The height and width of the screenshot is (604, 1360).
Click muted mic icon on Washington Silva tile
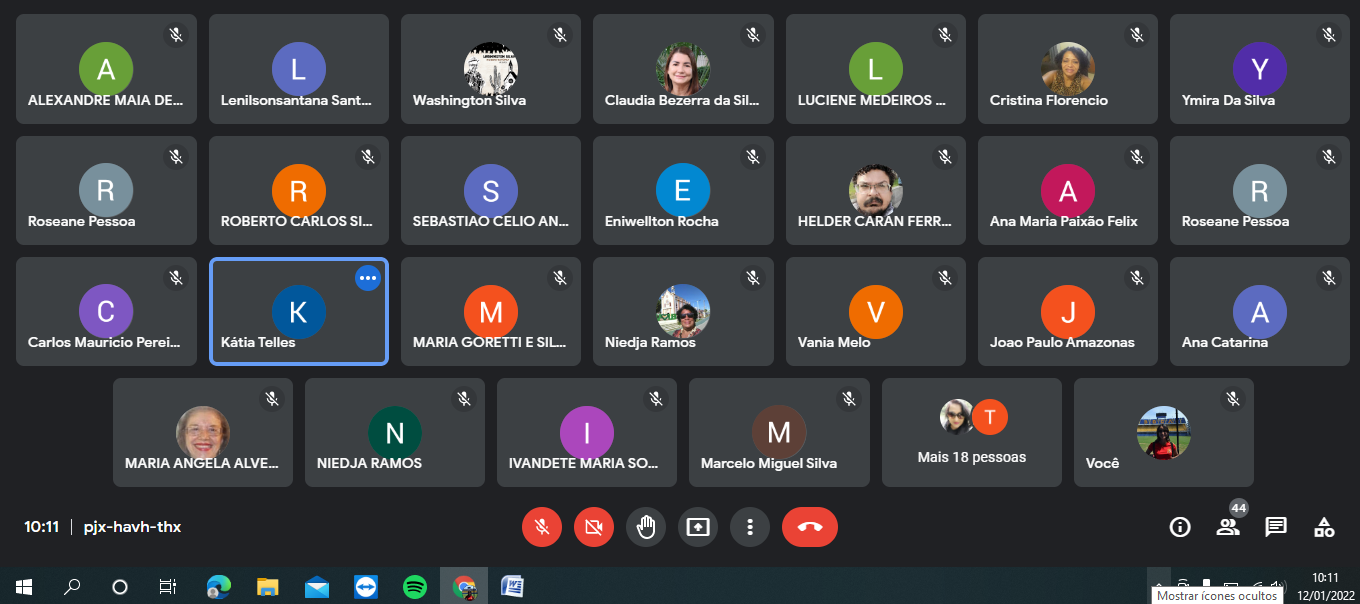pyautogui.click(x=560, y=35)
